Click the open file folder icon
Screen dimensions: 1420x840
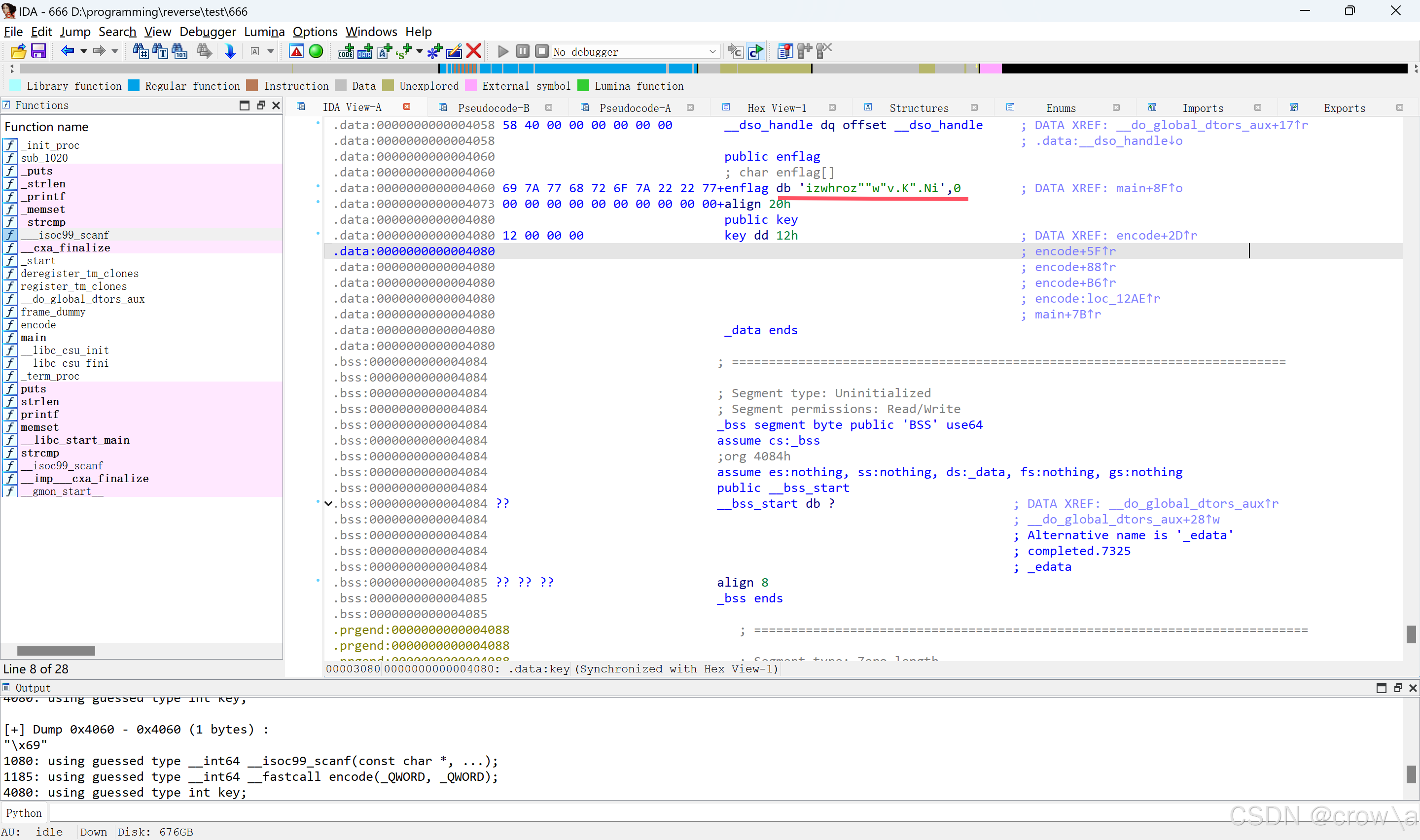click(18, 51)
